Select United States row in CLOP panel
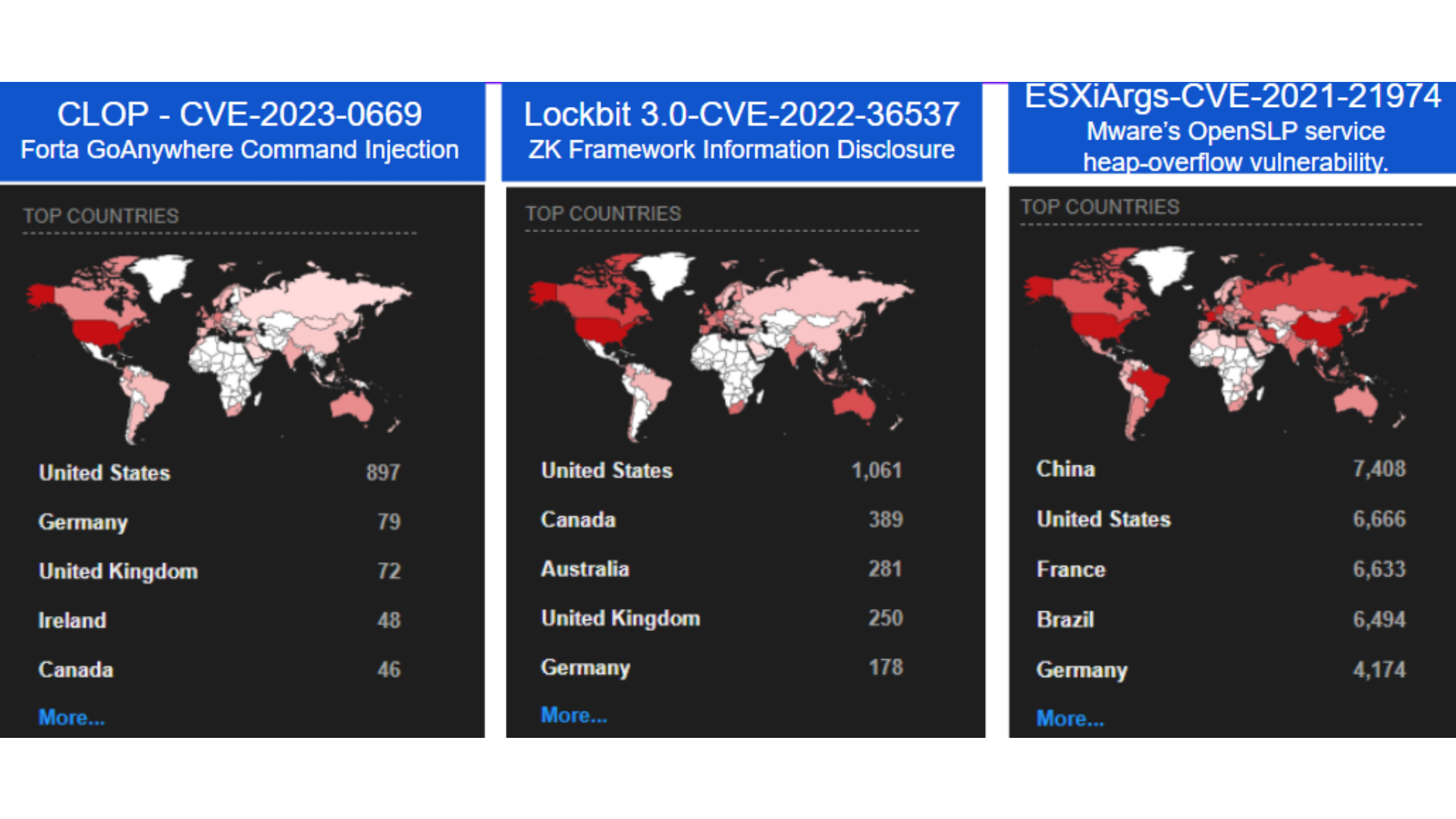 pos(219,472)
